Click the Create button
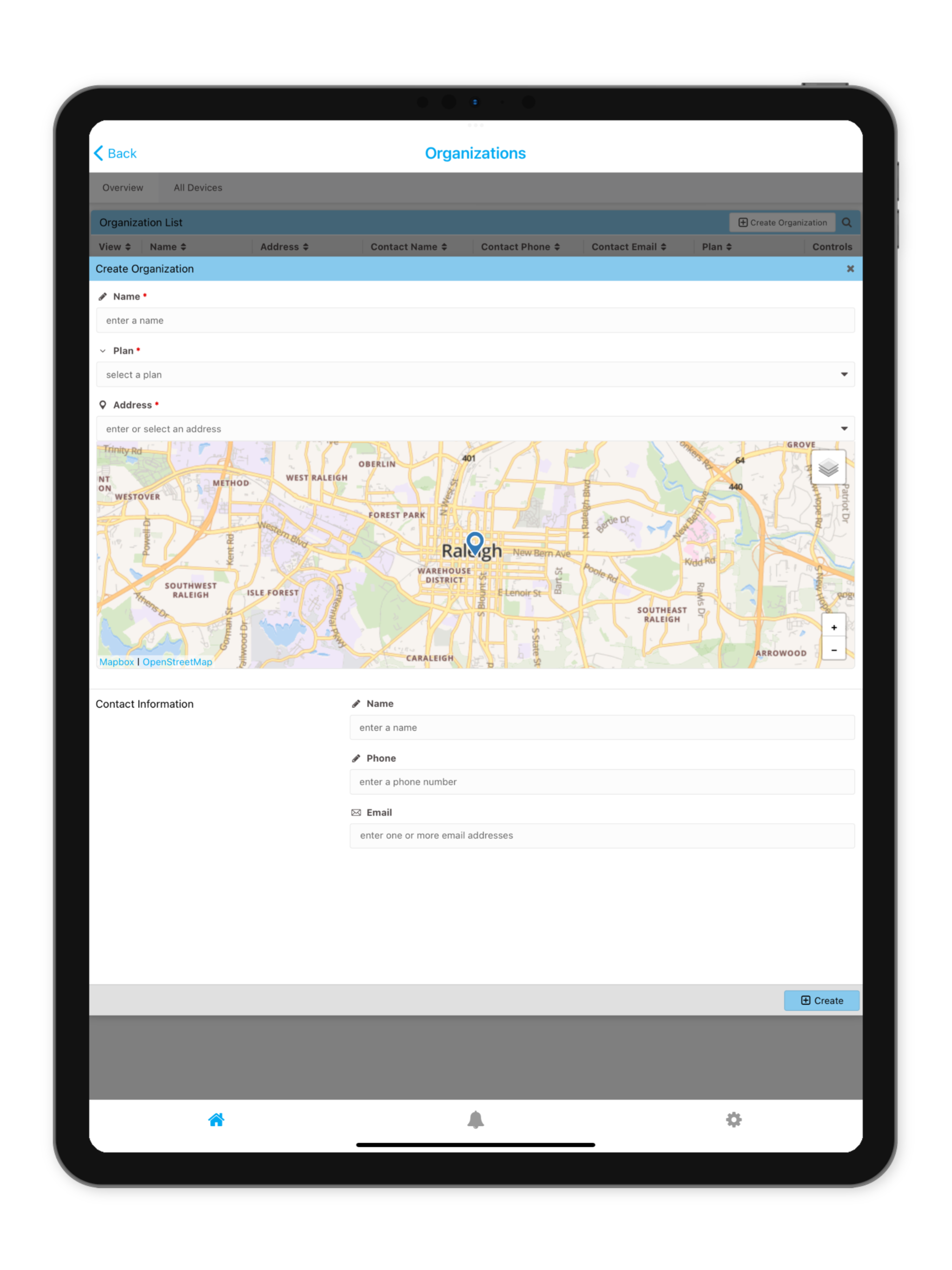Screen dimensions: 952x1270 click(821, 1000)
